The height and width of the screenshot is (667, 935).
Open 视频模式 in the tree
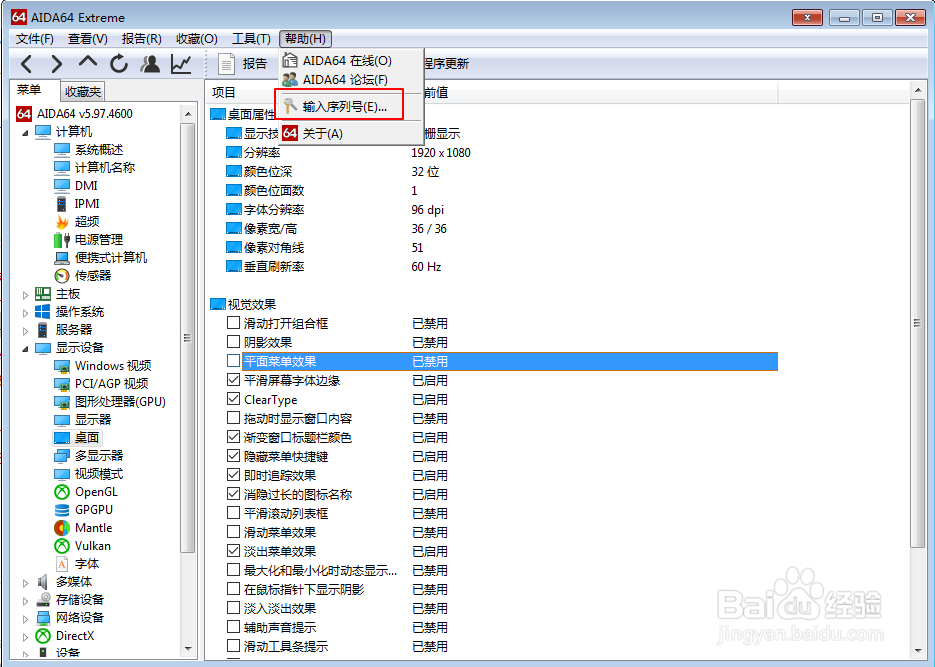click(88, 474)
